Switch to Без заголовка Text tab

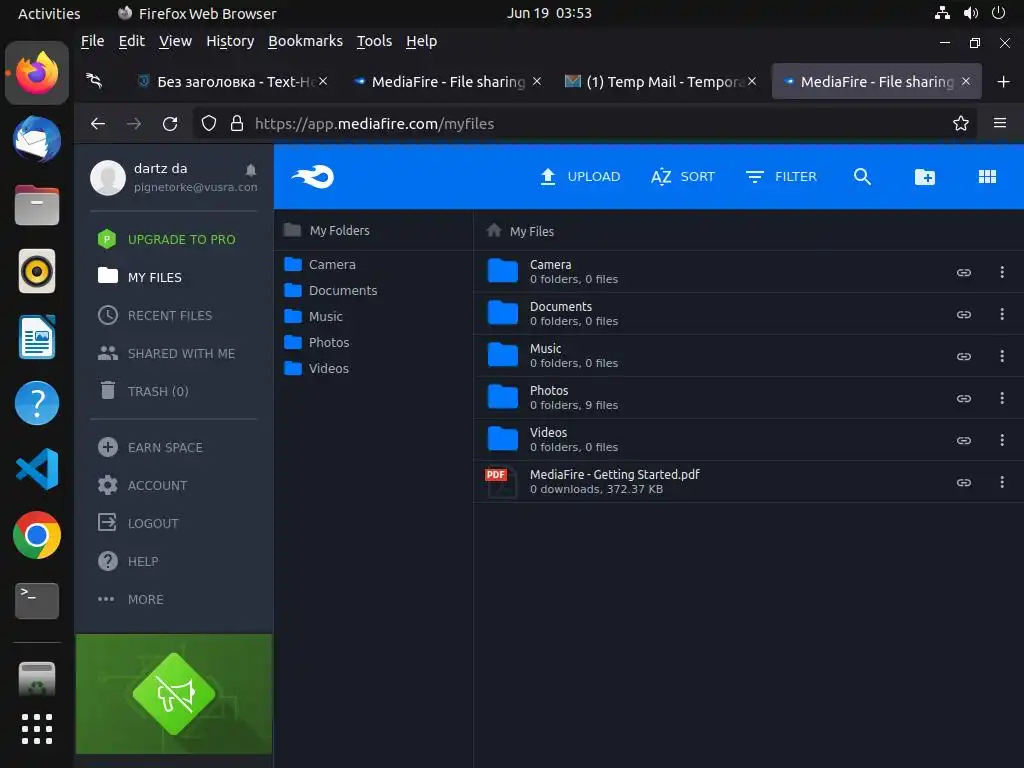point(231,82)
